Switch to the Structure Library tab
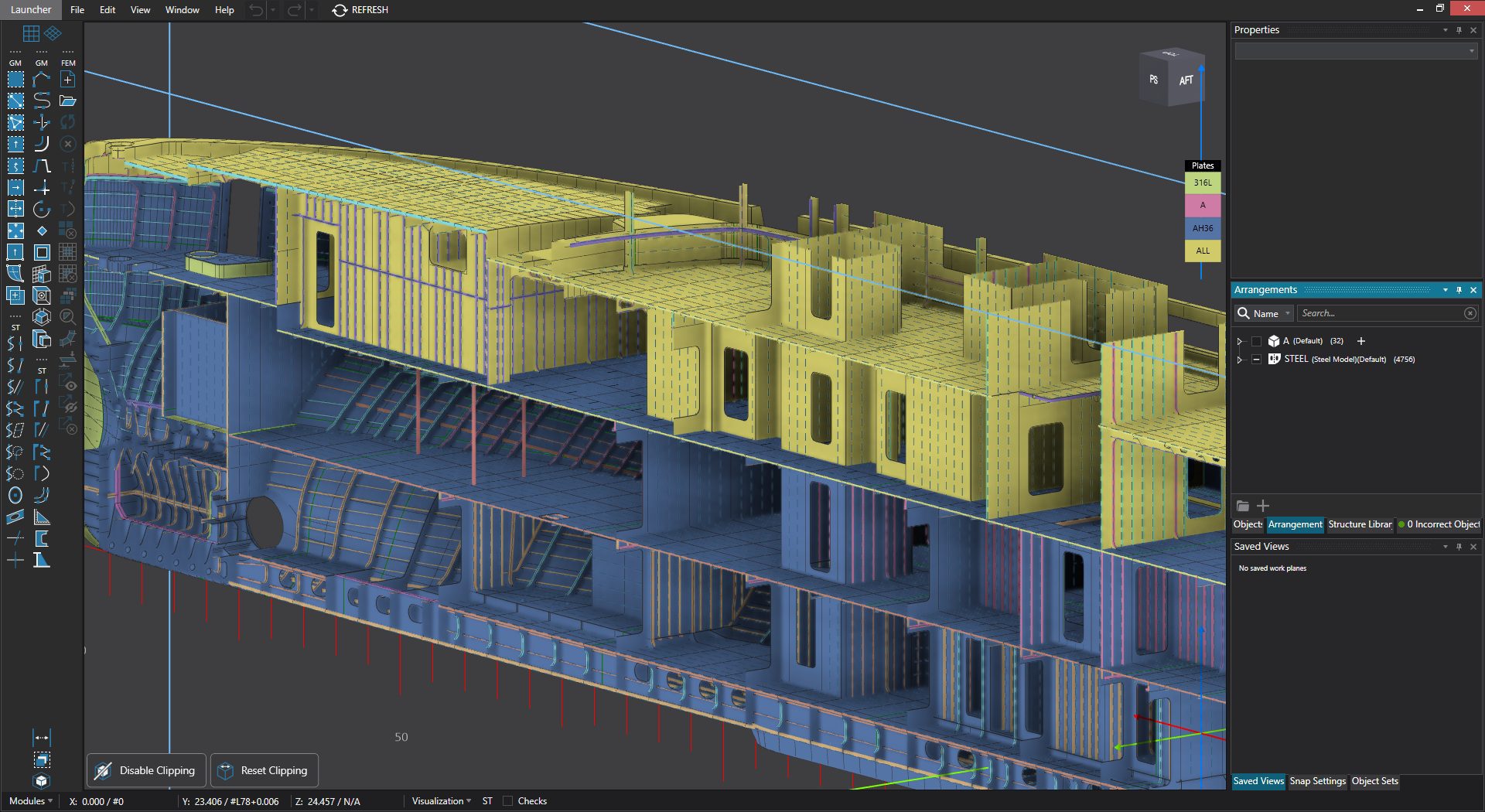The width and height of the screenshot is (1485, 812). (1359, 524)
